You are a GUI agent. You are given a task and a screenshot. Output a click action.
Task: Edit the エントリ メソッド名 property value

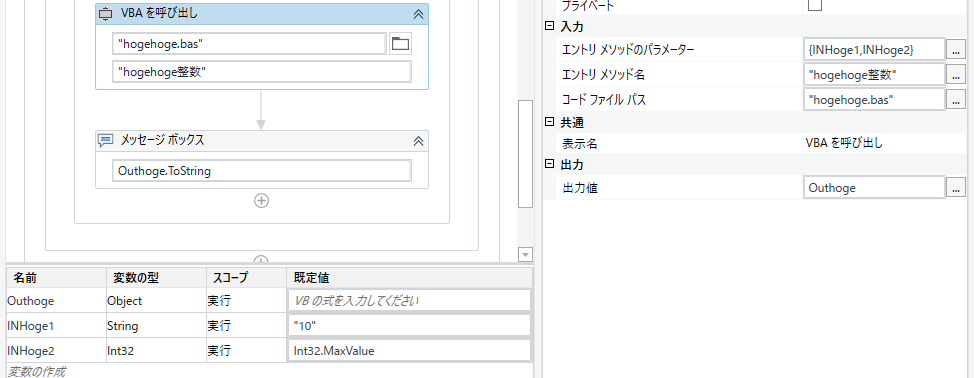874,74
